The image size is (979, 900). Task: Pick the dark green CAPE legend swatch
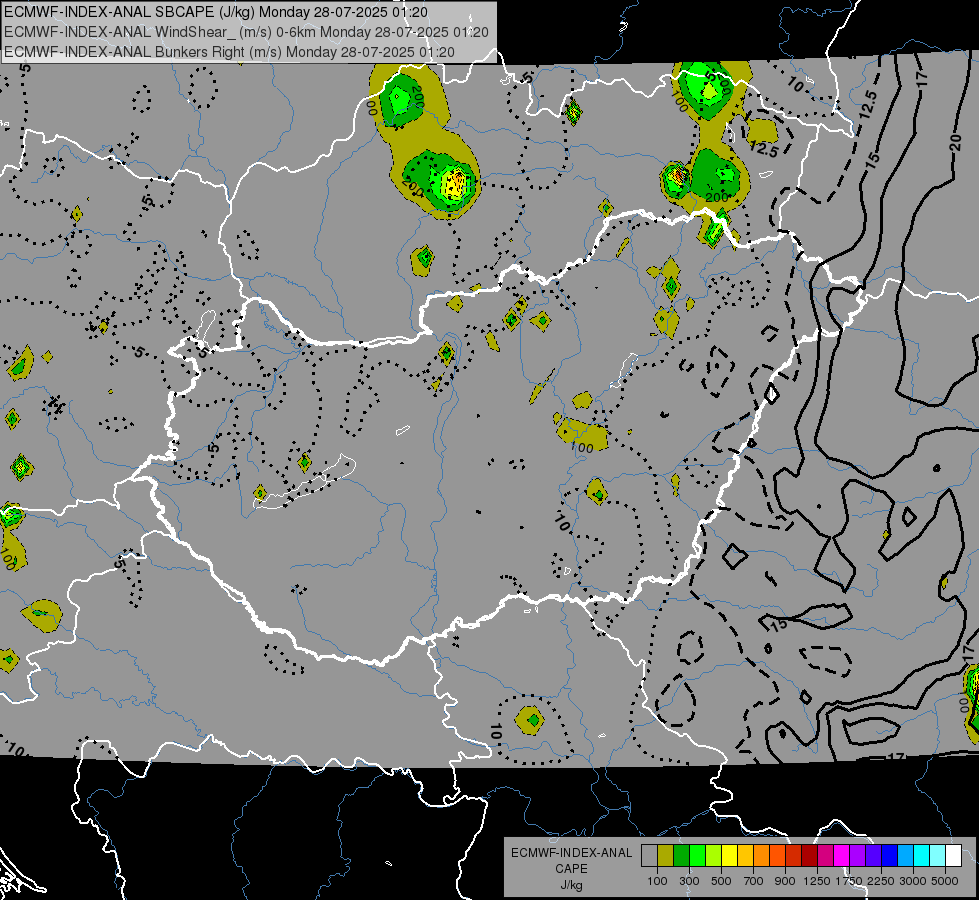pos(682,855)
